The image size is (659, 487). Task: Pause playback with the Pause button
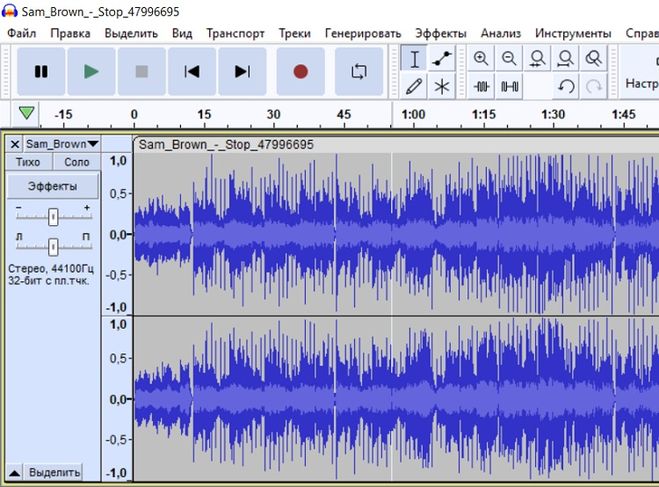(41, 71)
